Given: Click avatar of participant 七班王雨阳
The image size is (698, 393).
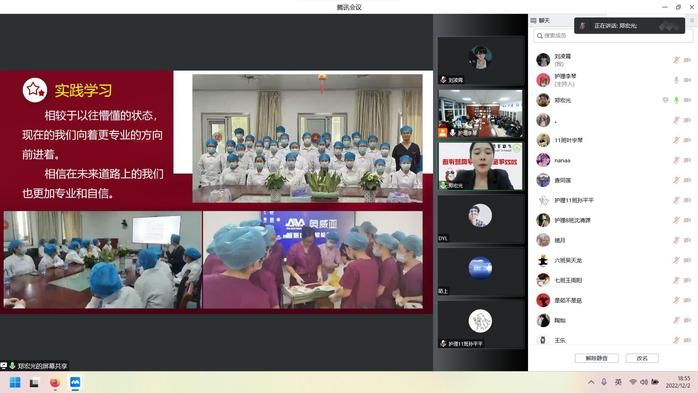Looking at the screenshot, I should pos(543,280).
